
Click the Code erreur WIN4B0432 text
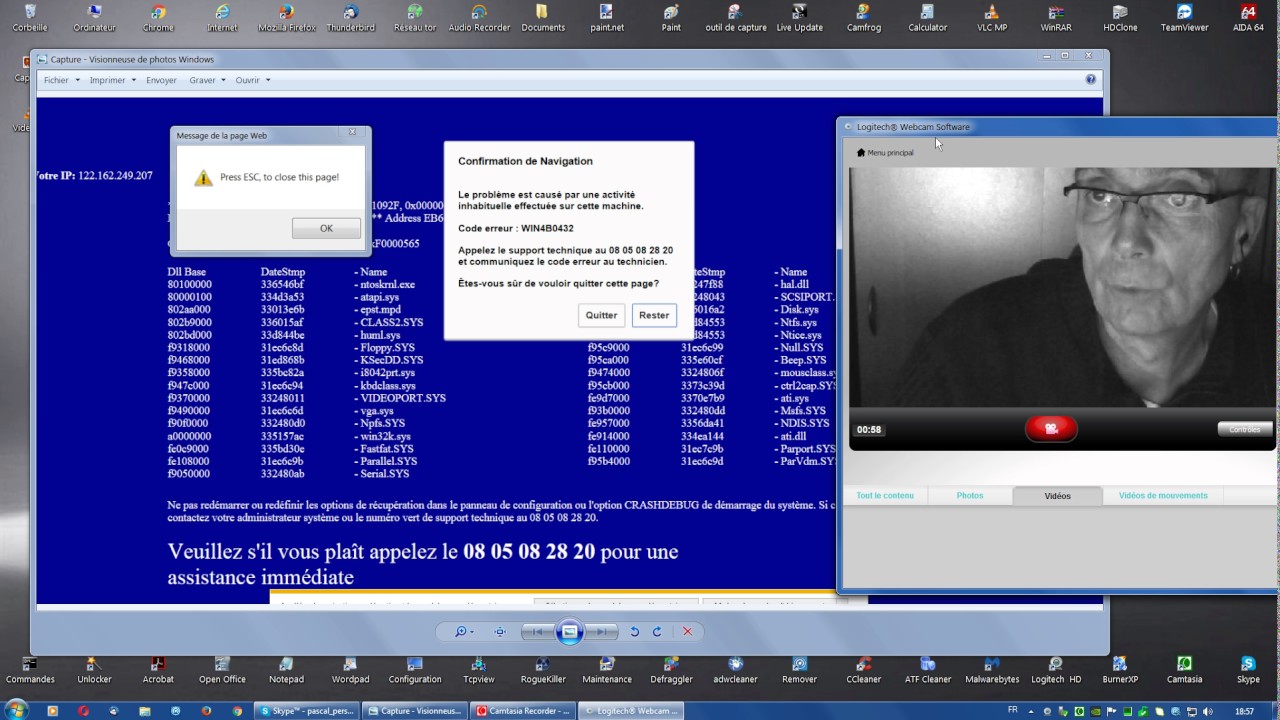click(x=516, y=228)
